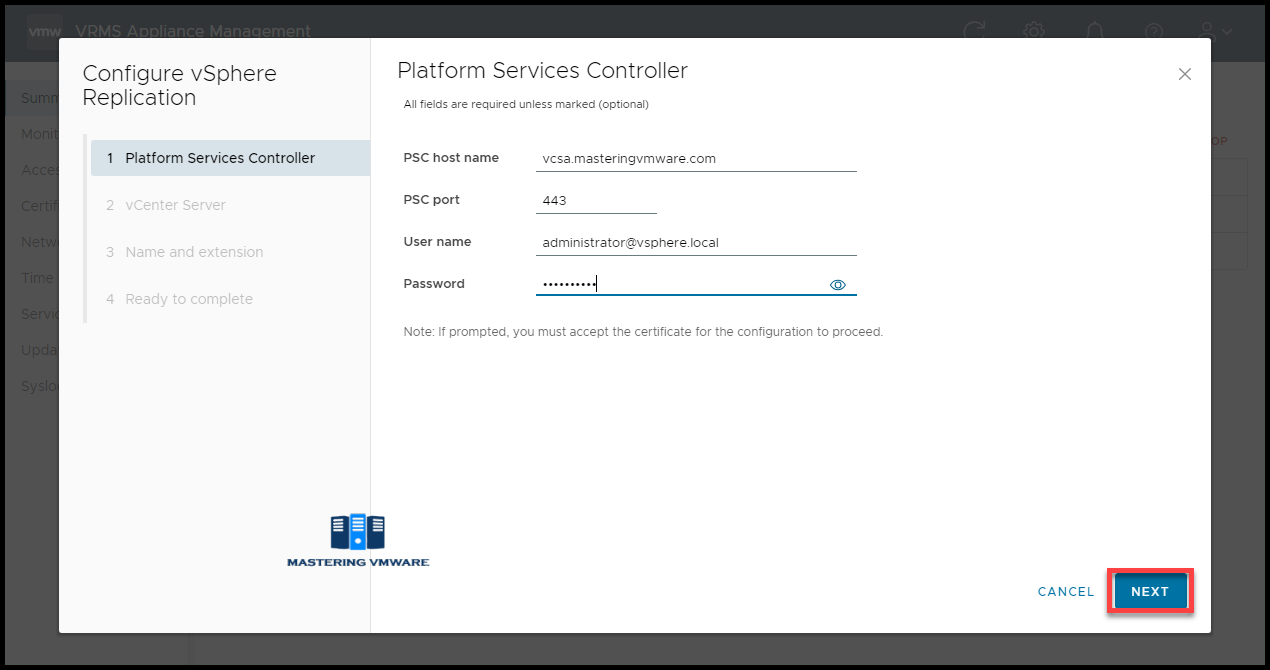Click the PSC port field
This screenshot has width=1270, height=670.
596,200
